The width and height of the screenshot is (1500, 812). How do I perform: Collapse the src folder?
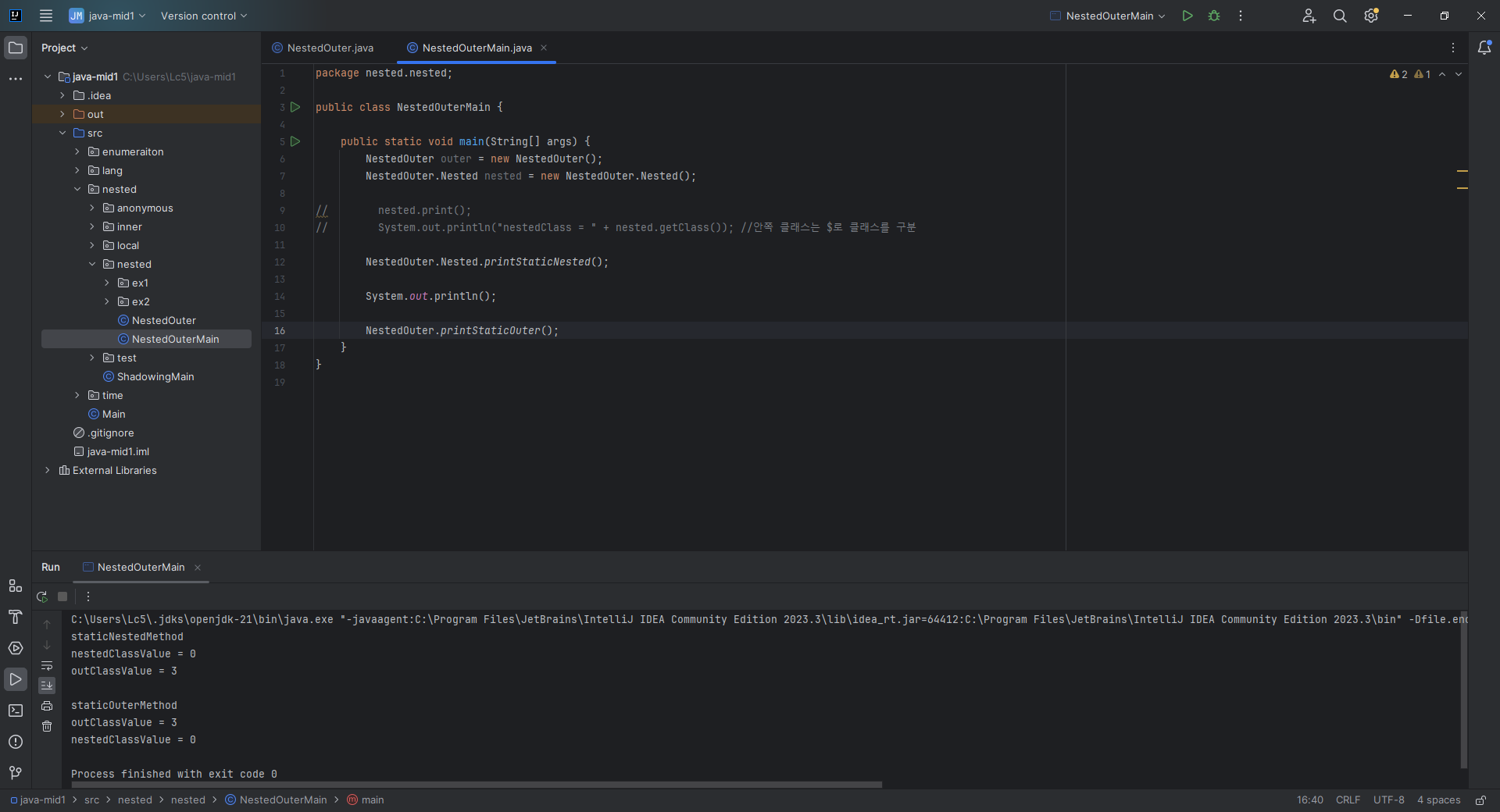coord(62,133)
